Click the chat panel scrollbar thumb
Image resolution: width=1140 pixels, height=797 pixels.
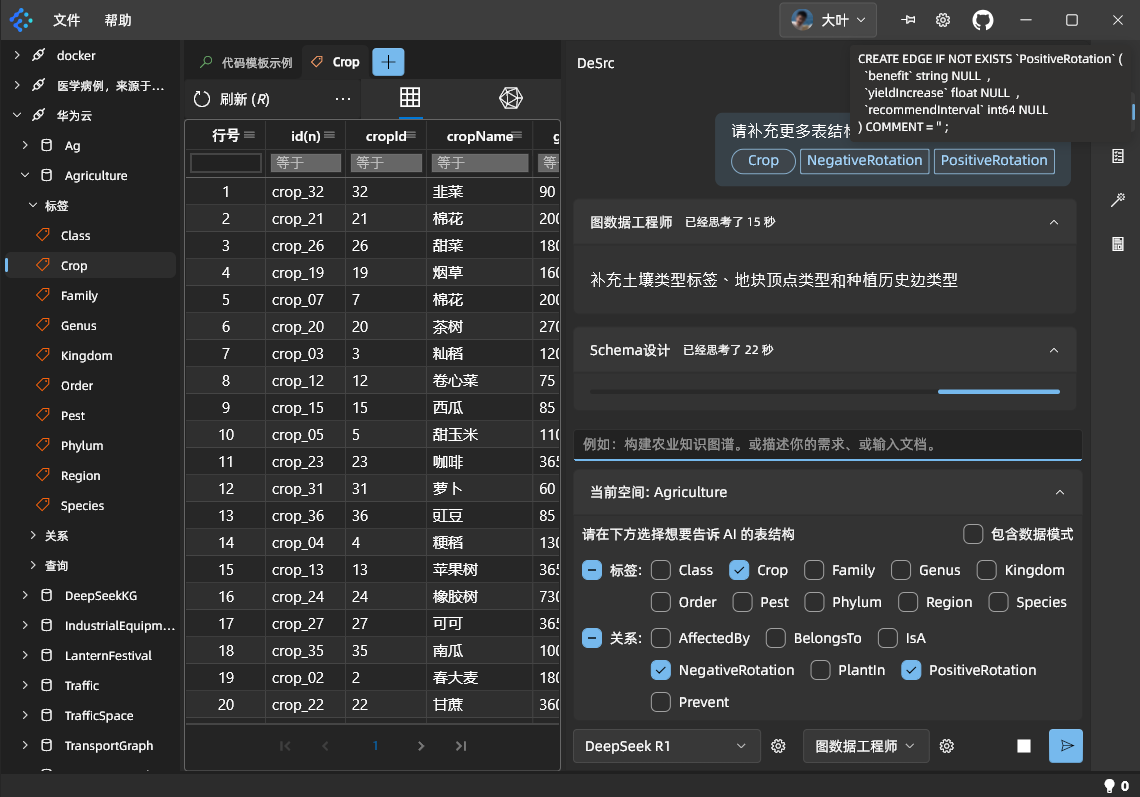coord(1133,111)
